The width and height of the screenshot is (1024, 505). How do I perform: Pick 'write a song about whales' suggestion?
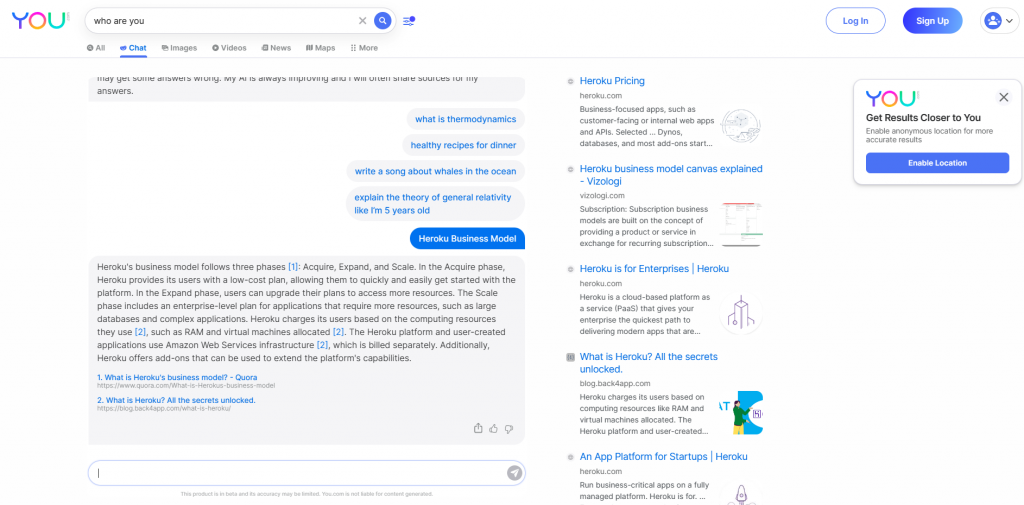coord(436,171)
